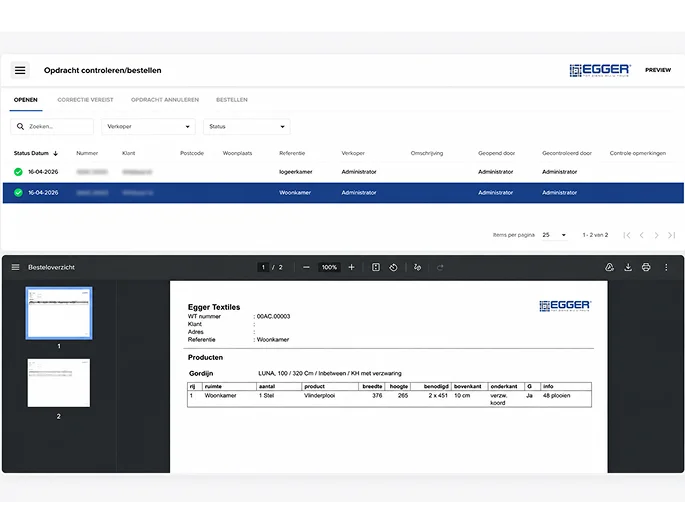This screenshot has height=514, width=686.
Task: Toggle PDF viewer sidebar menu icon
Action: (x=15, y=267)
